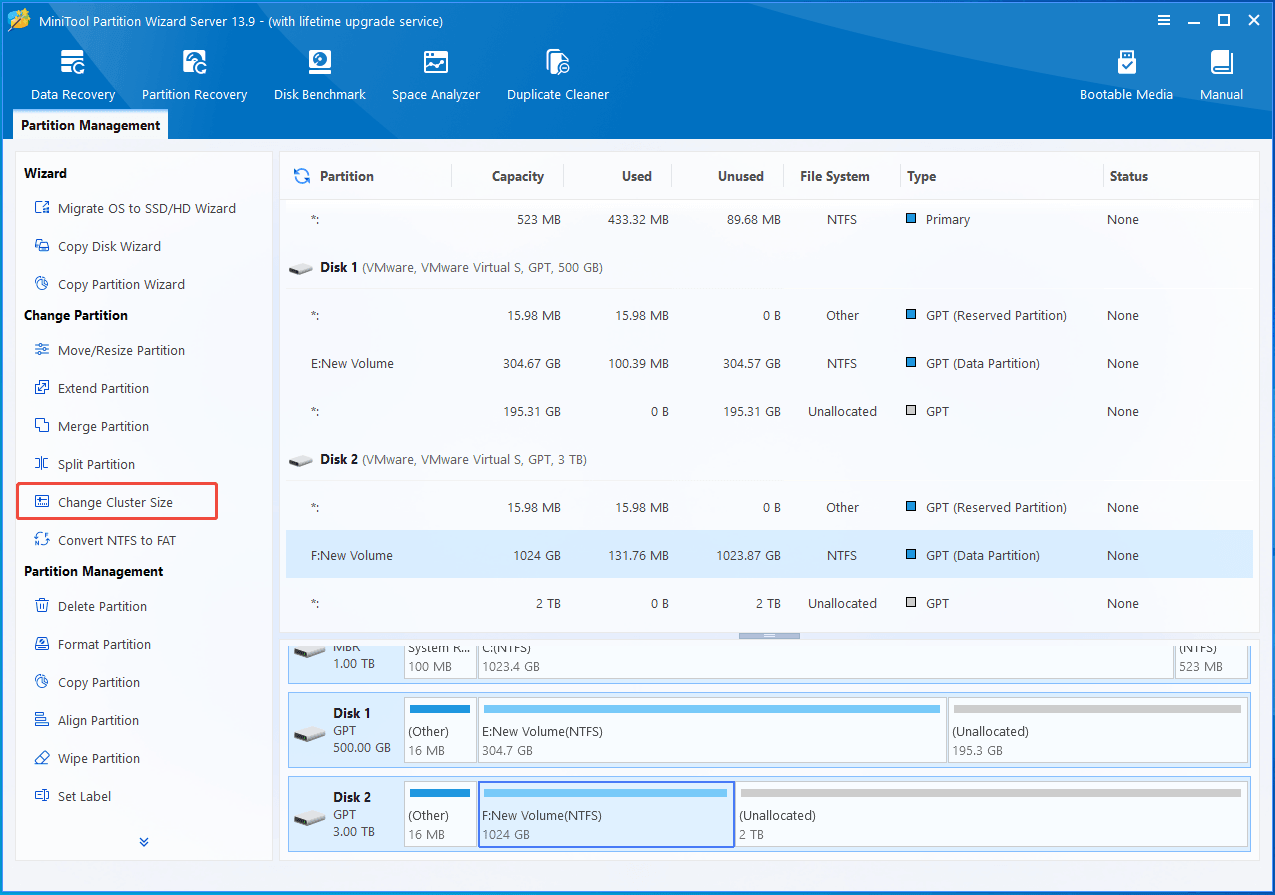1275x895 pixels.
Task: Launch Partition Recovery
Action: (x=194, y=76)
